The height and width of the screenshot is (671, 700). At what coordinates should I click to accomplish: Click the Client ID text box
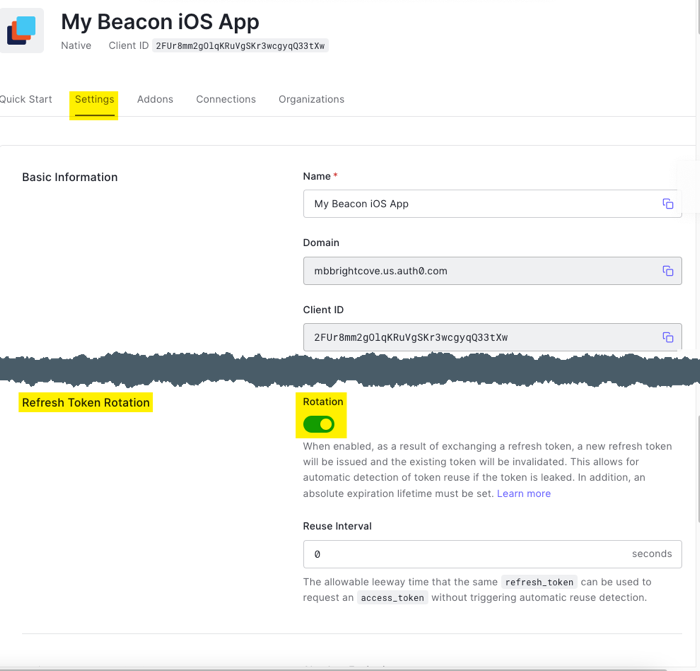(x=480, y=338)
